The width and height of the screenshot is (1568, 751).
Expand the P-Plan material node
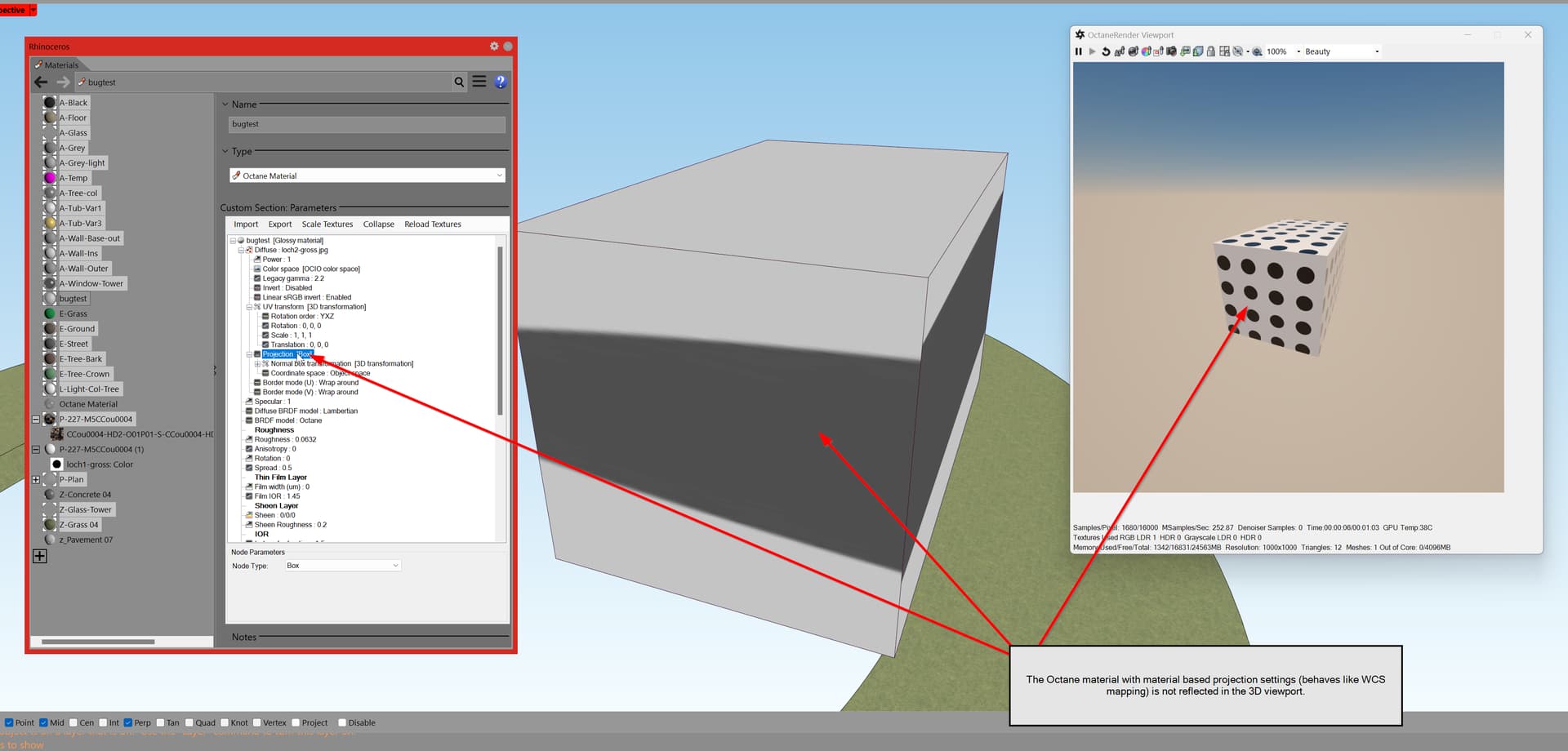click(x=36, y=480)
